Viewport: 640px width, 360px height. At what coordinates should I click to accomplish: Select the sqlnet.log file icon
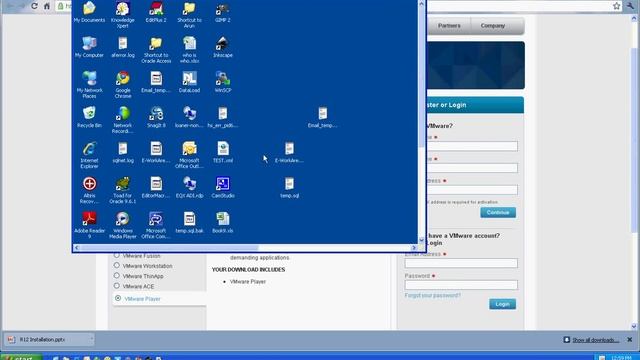(122, 152)
